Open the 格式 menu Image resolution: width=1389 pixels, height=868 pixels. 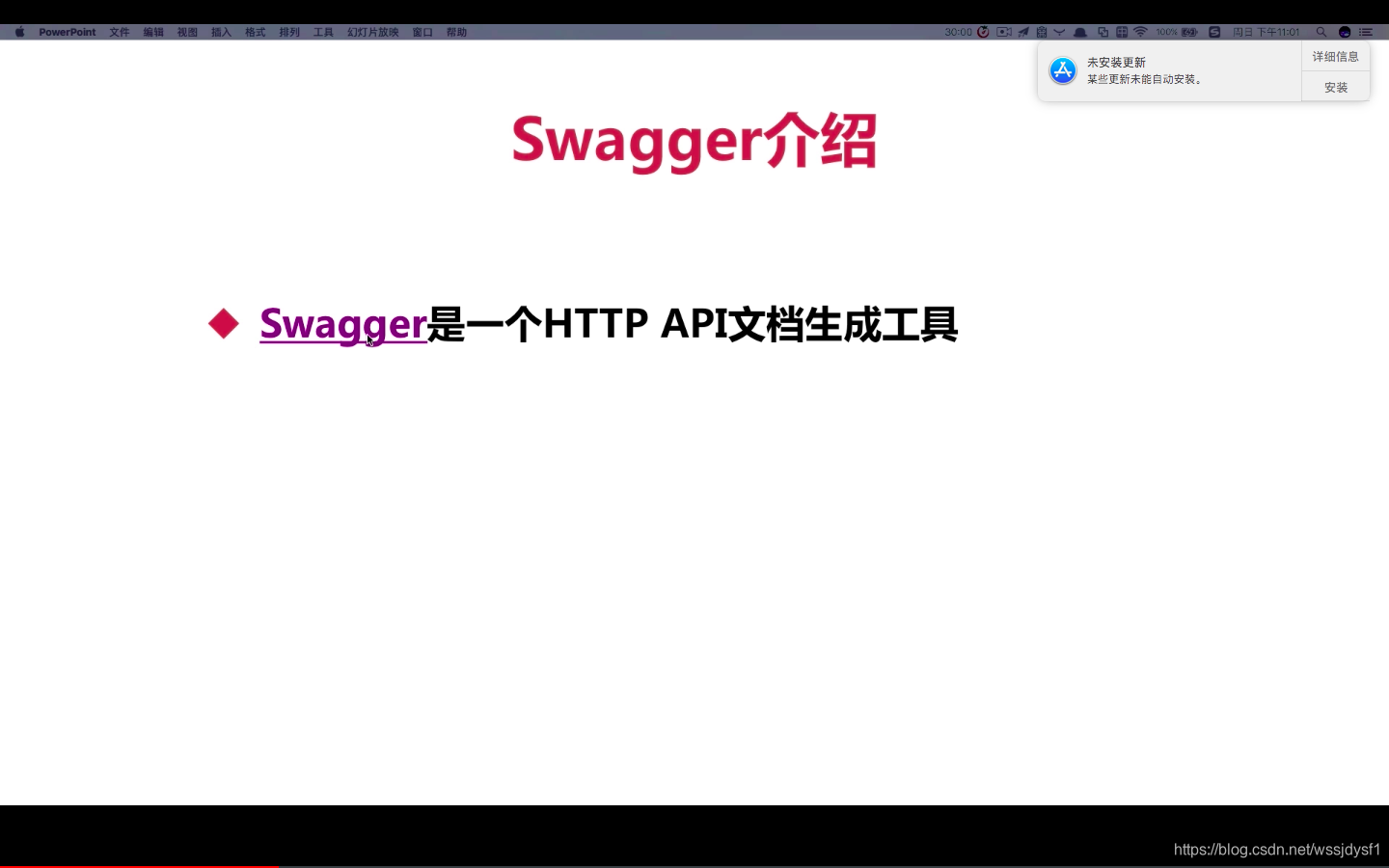tap(255, 32)
